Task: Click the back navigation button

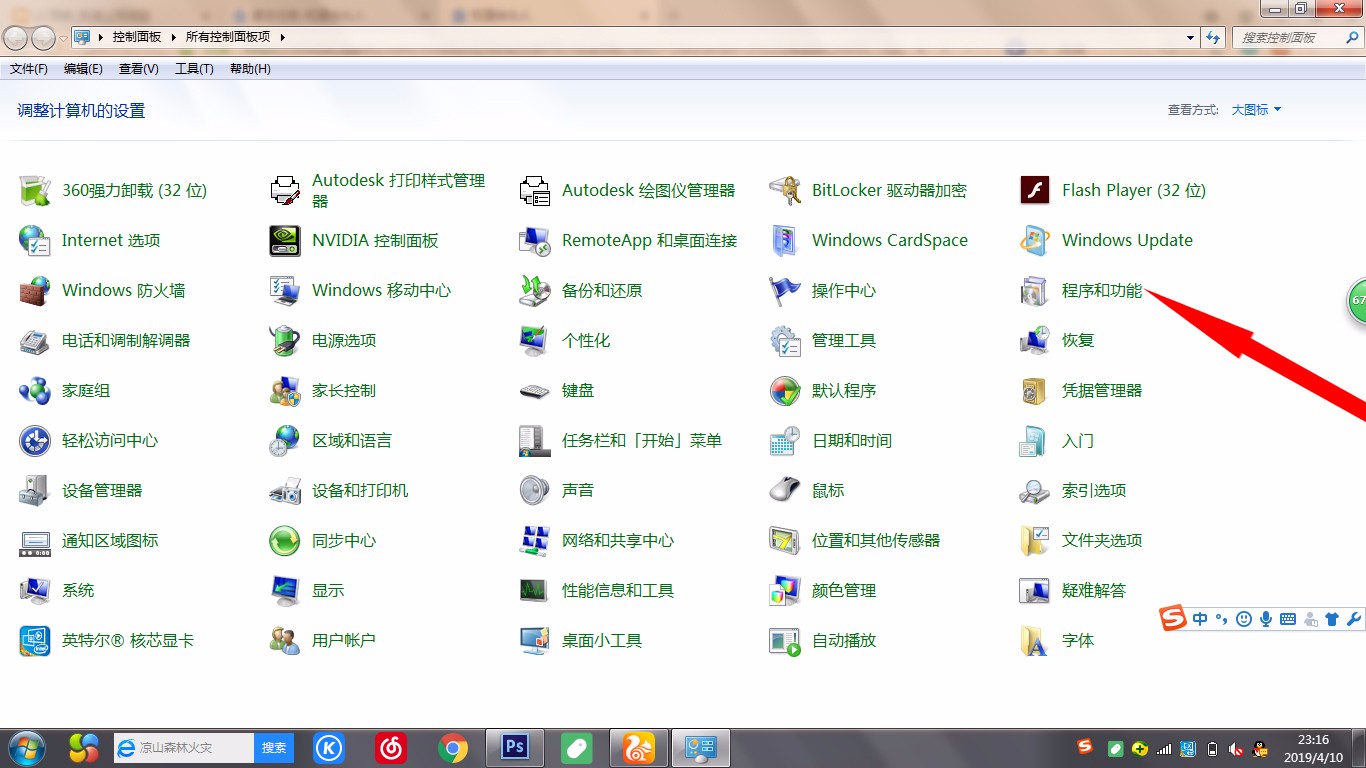Action: 15,37
